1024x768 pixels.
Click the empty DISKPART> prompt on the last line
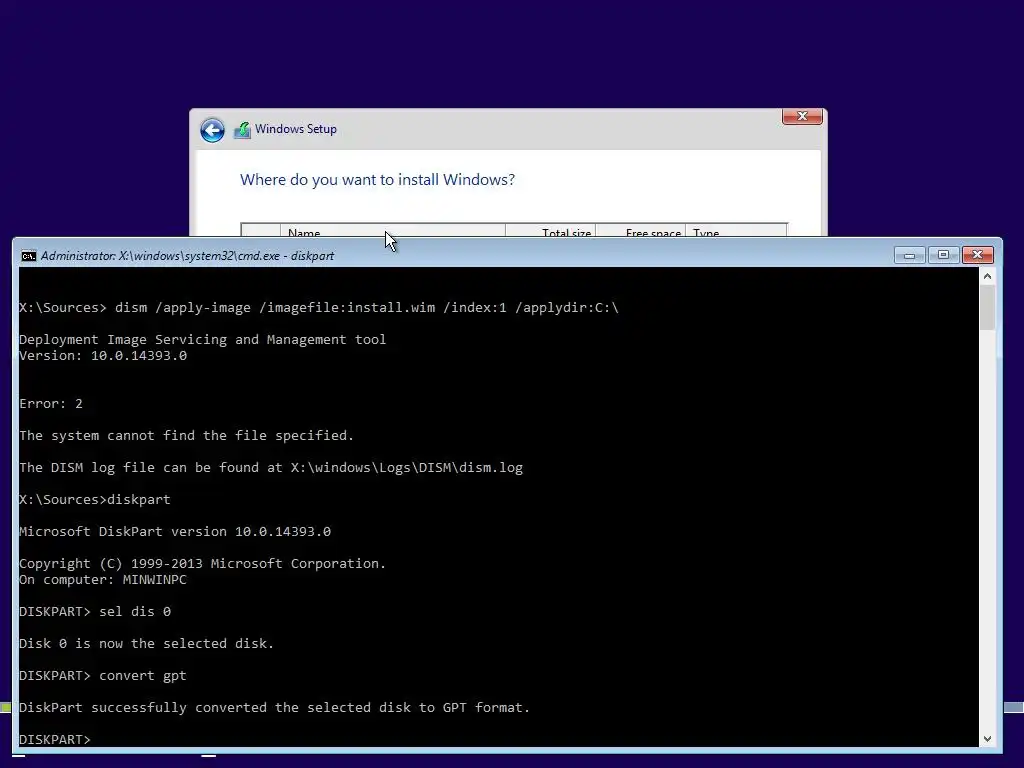[55, 739]
